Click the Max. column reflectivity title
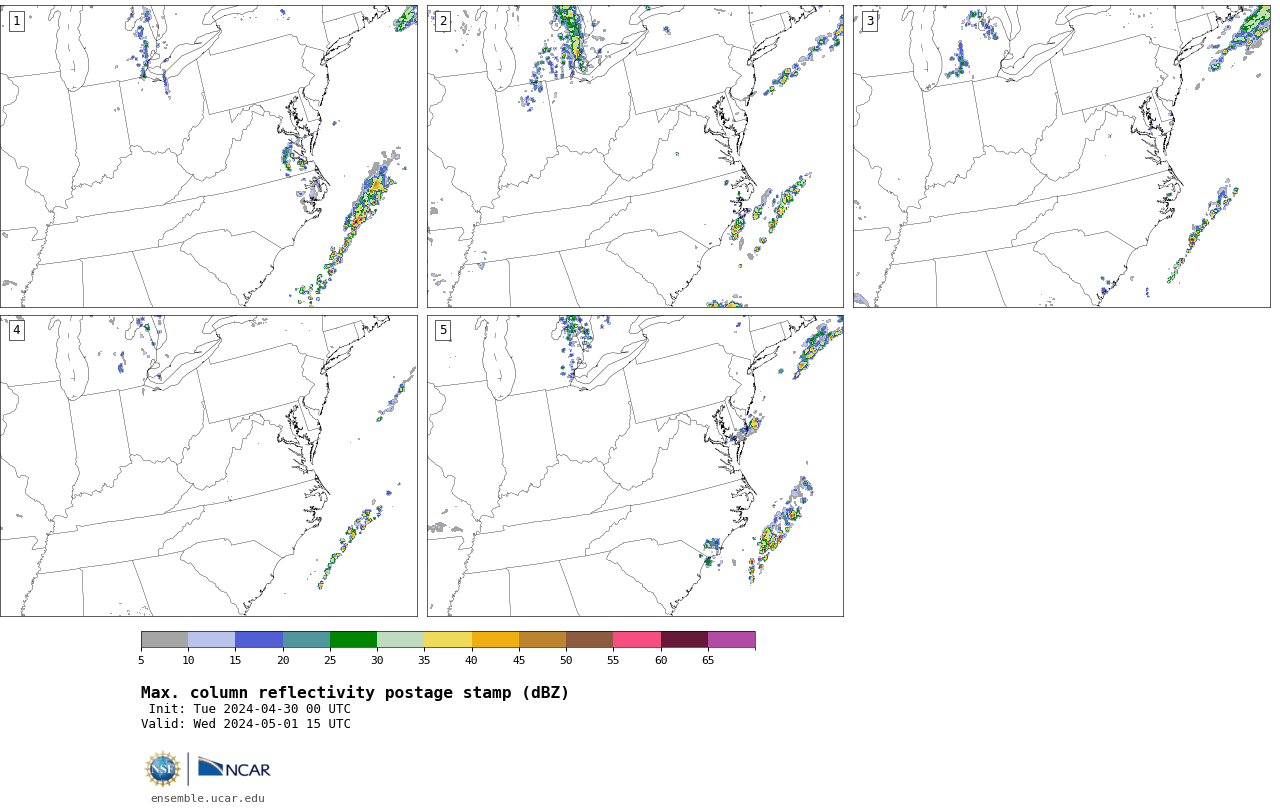This screenshot has height=809, width=1280. click(x=355, y=693)
